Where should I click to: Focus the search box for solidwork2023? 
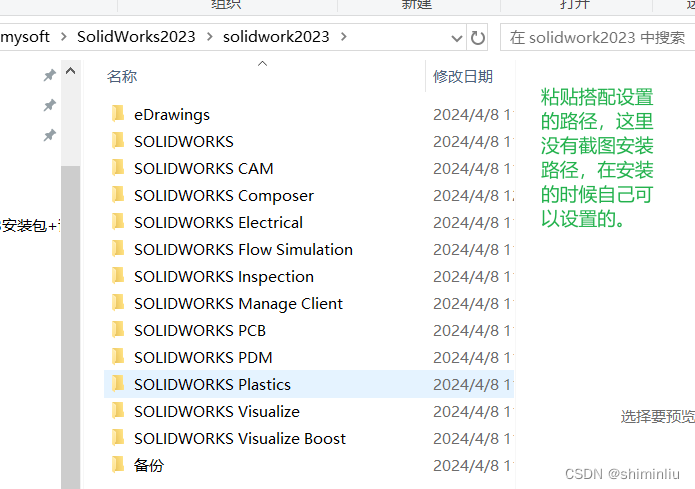(597, 38)
